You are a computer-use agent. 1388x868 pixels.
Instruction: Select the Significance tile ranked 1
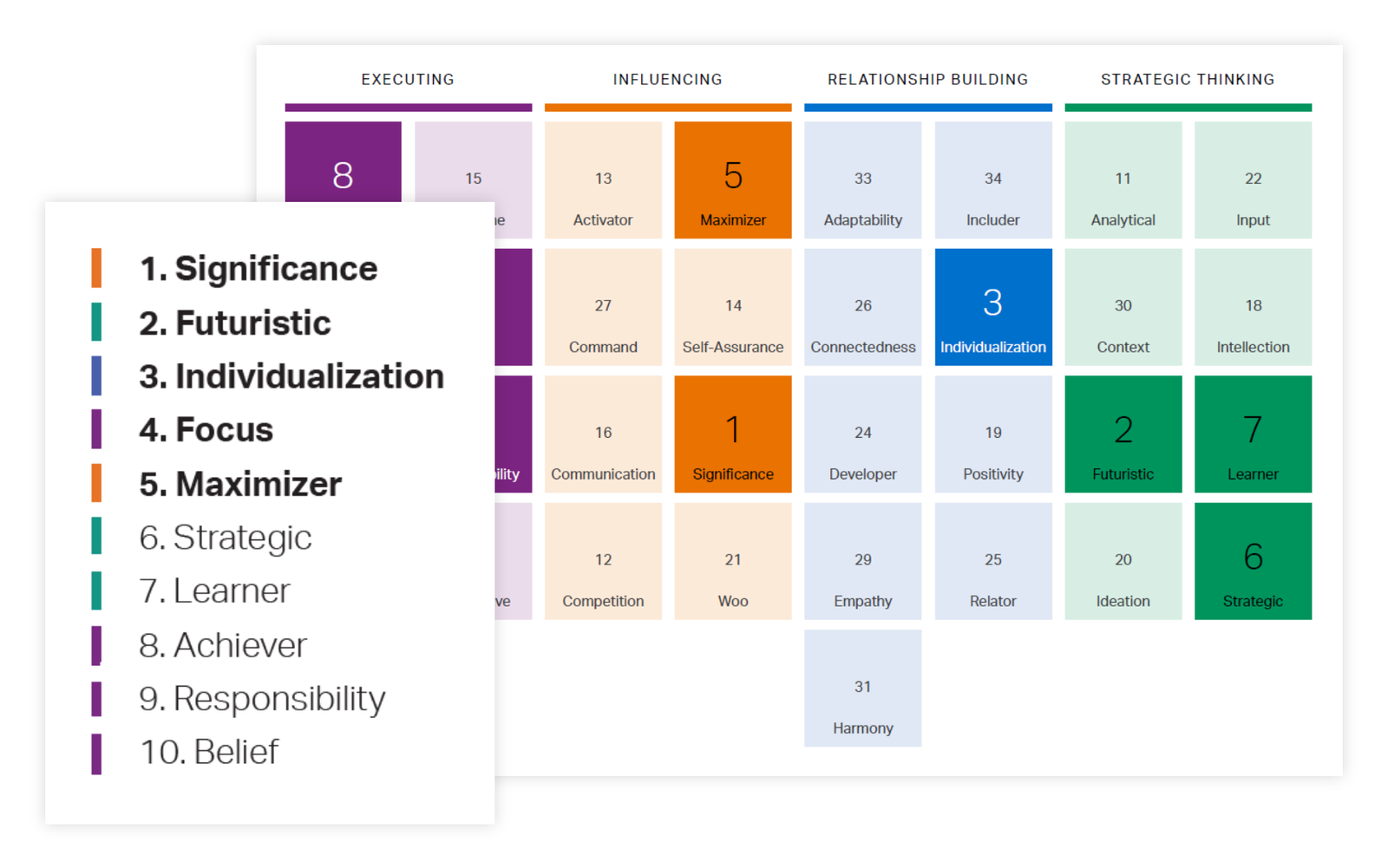(x=732, y=434)
